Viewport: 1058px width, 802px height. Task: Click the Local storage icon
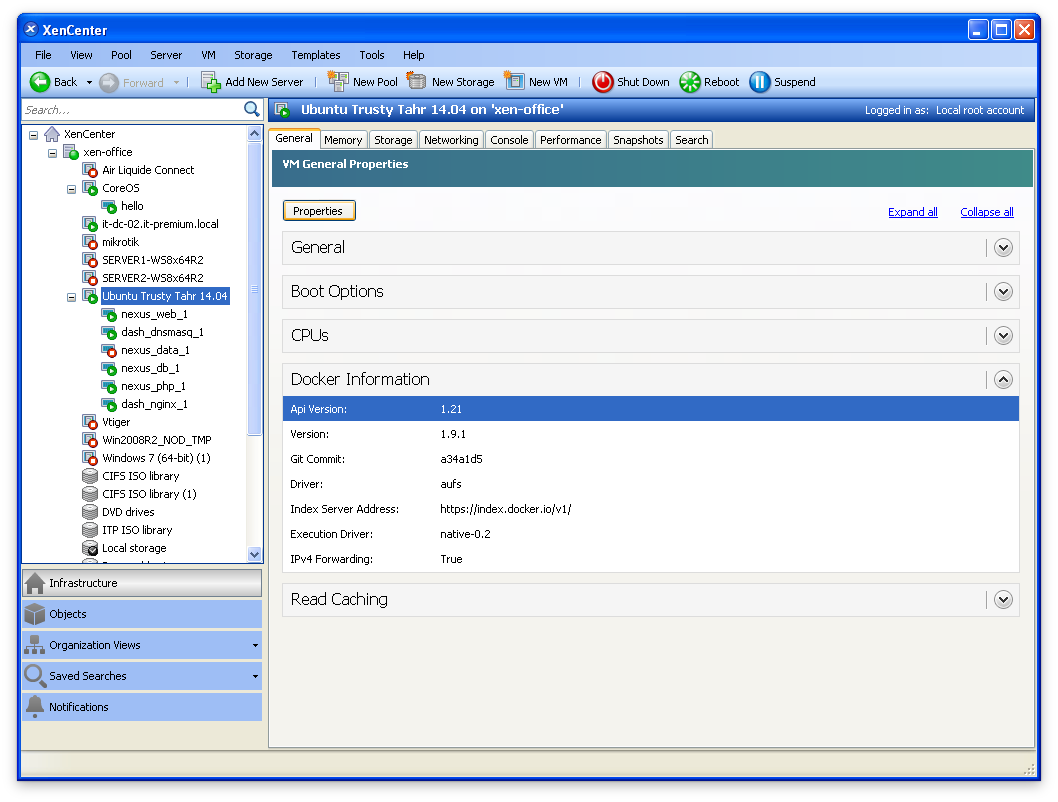click(x=90, y=548)
